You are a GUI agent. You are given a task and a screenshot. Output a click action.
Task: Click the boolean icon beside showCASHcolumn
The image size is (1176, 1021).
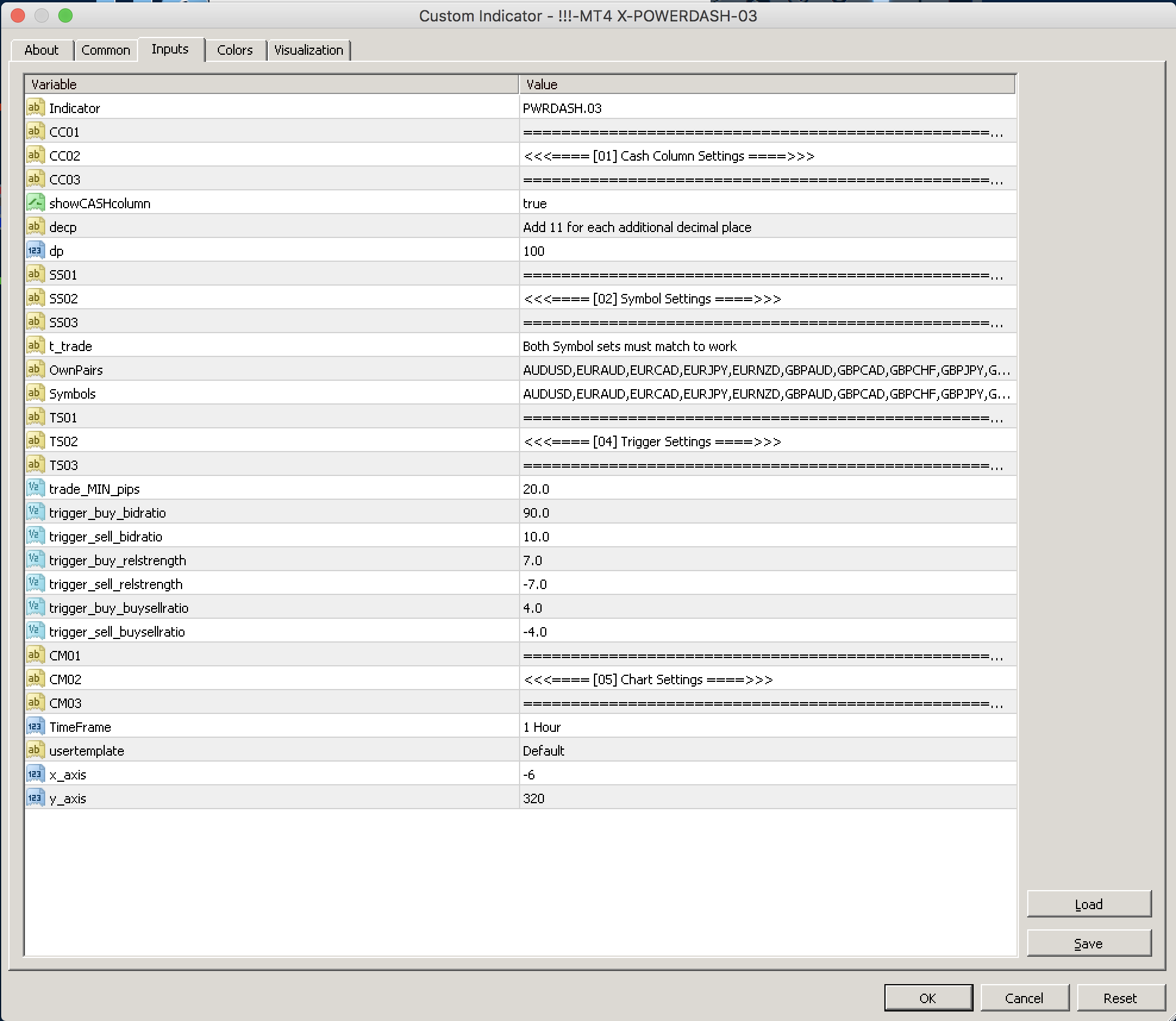tap(35, 203)
